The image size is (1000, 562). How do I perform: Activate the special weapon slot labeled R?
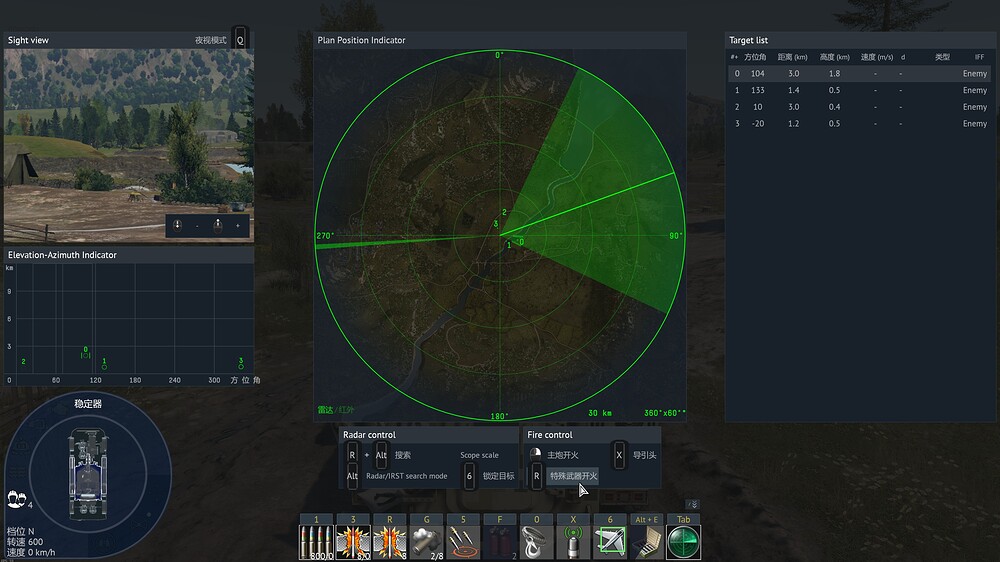[390, 542]
